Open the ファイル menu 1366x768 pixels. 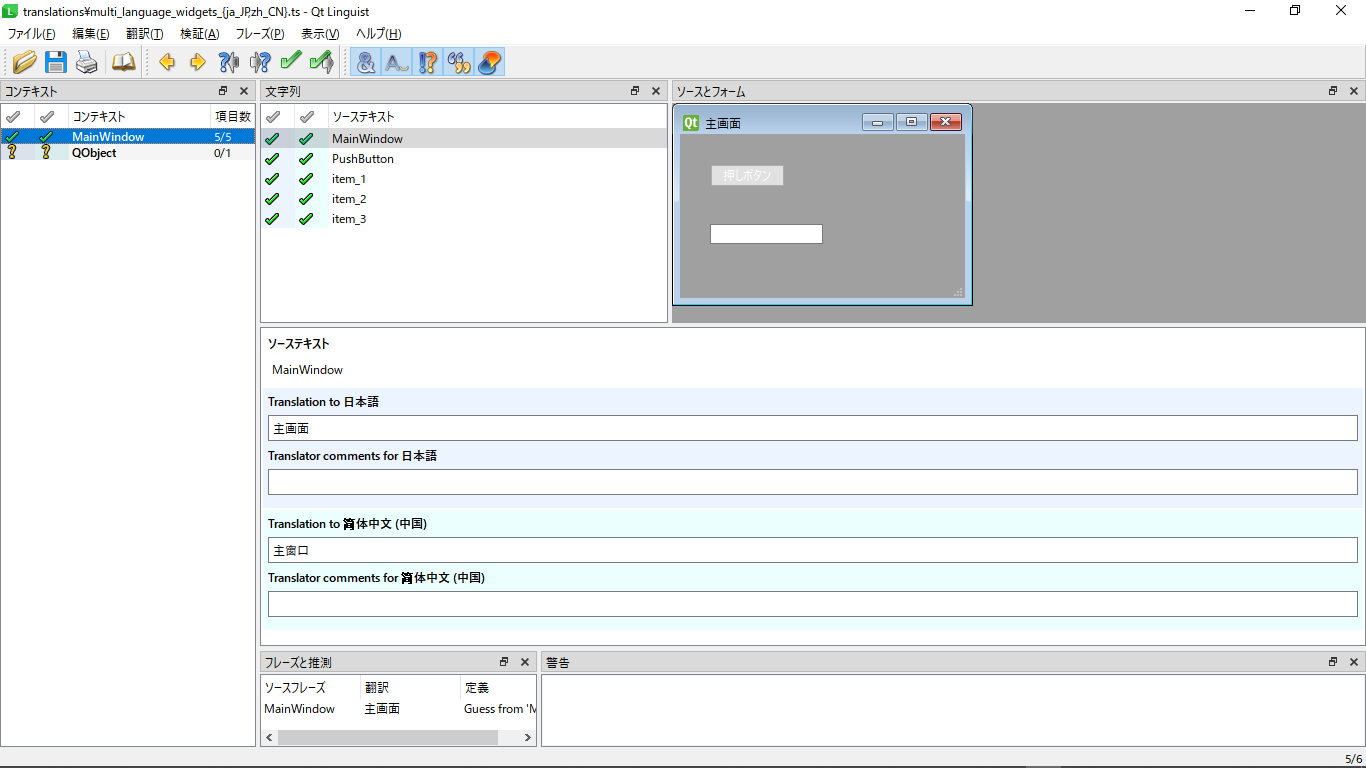pos(31,34)
